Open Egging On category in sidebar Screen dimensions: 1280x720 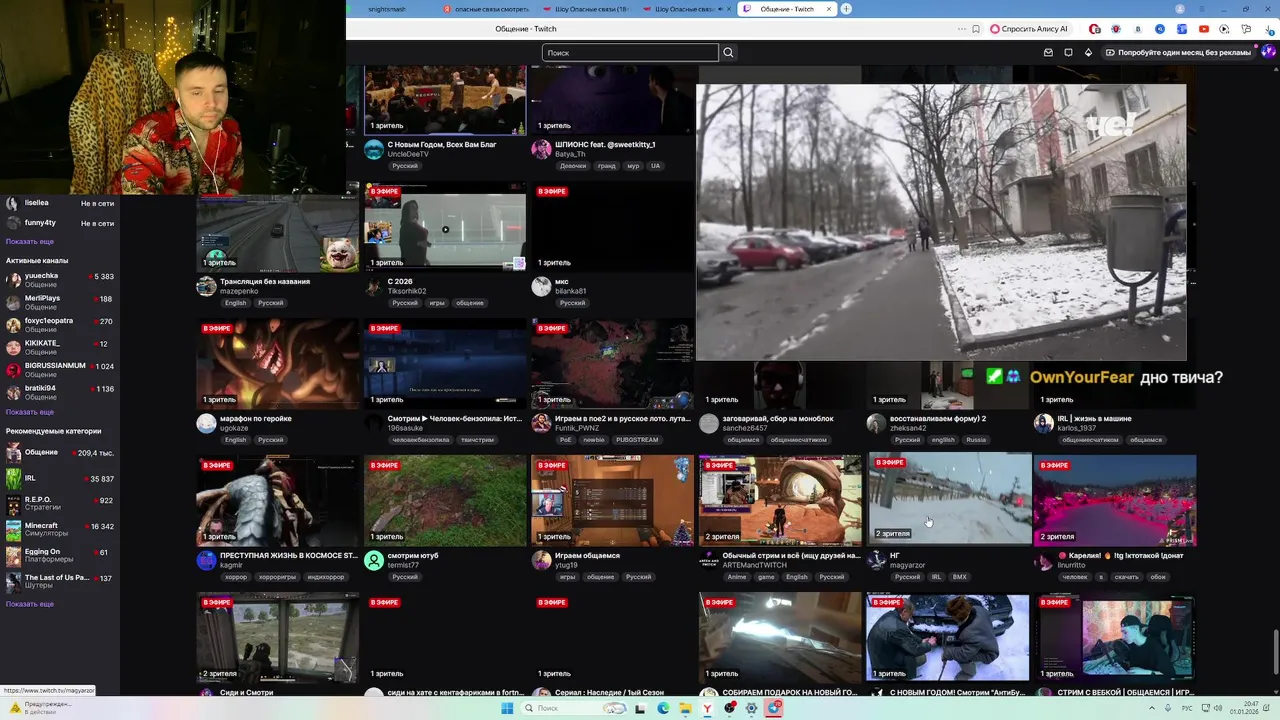[60, 555]
